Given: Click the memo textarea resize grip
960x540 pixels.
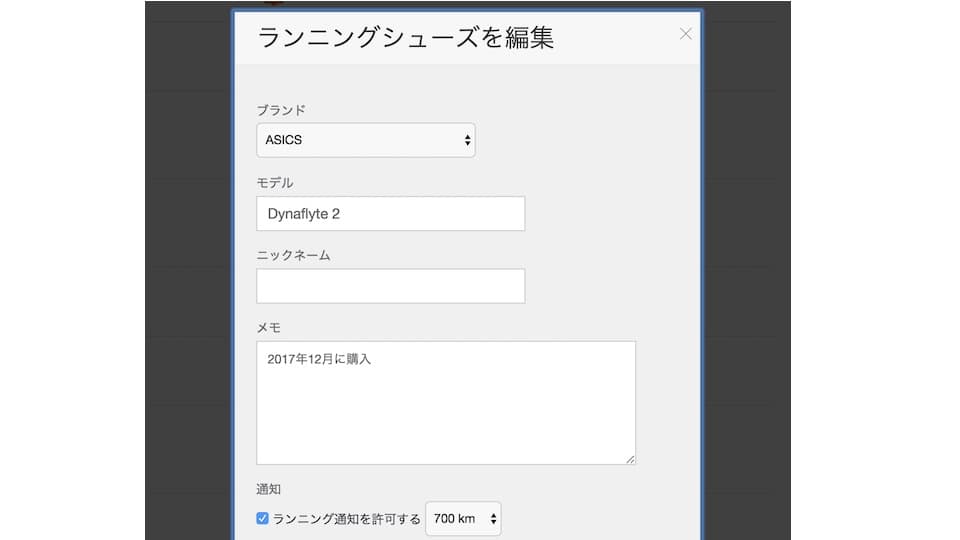Looking at the screenshot, I should 630,459.
